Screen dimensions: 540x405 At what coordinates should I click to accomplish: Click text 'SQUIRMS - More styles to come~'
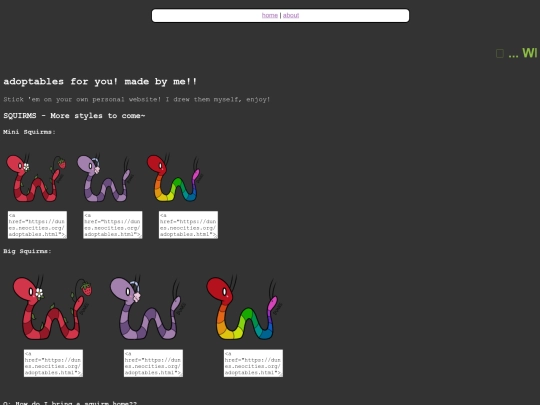pyautogui.click(x=74, y=116)
